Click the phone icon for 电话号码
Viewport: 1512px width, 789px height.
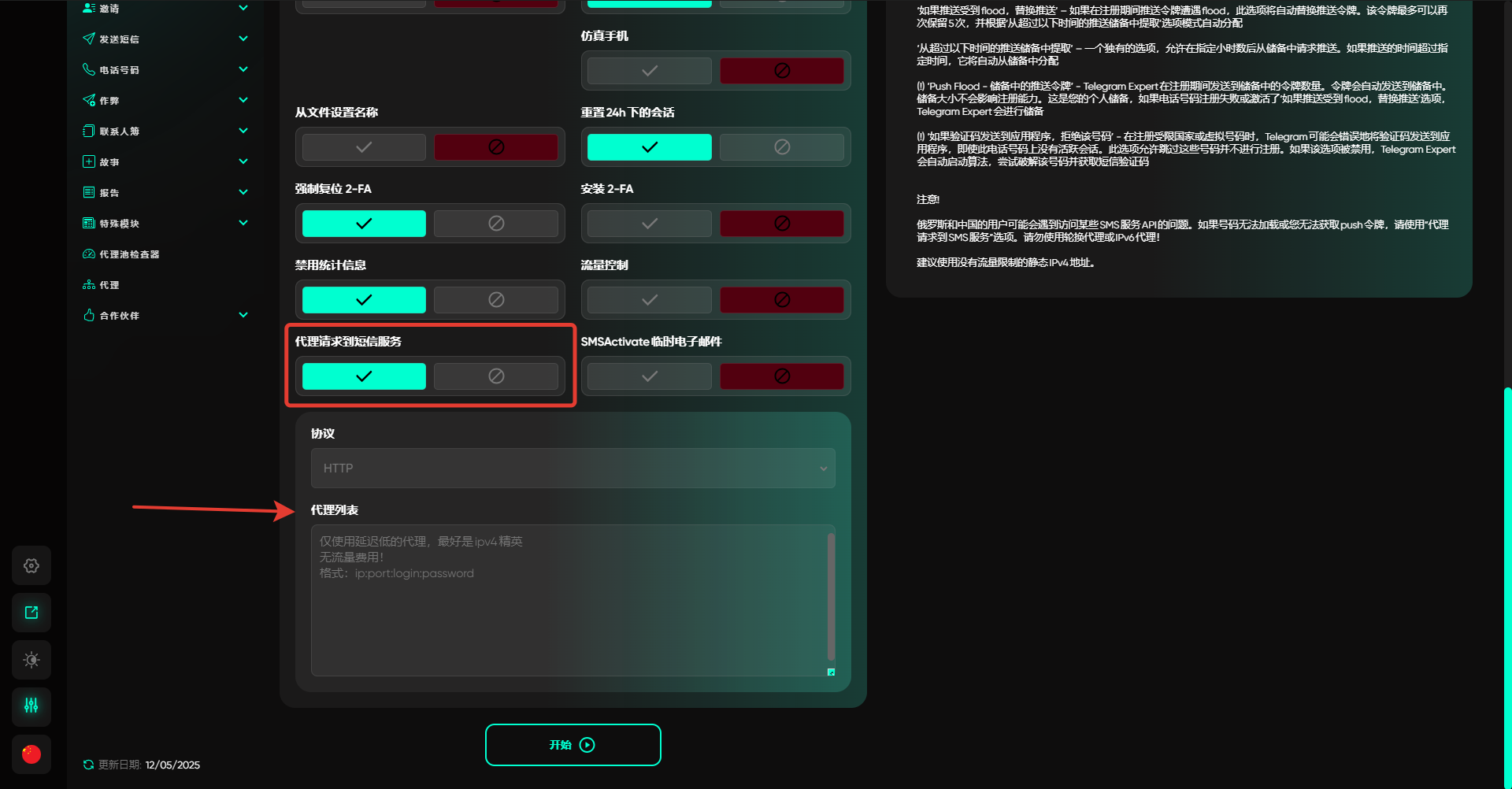tap(89, 69)
